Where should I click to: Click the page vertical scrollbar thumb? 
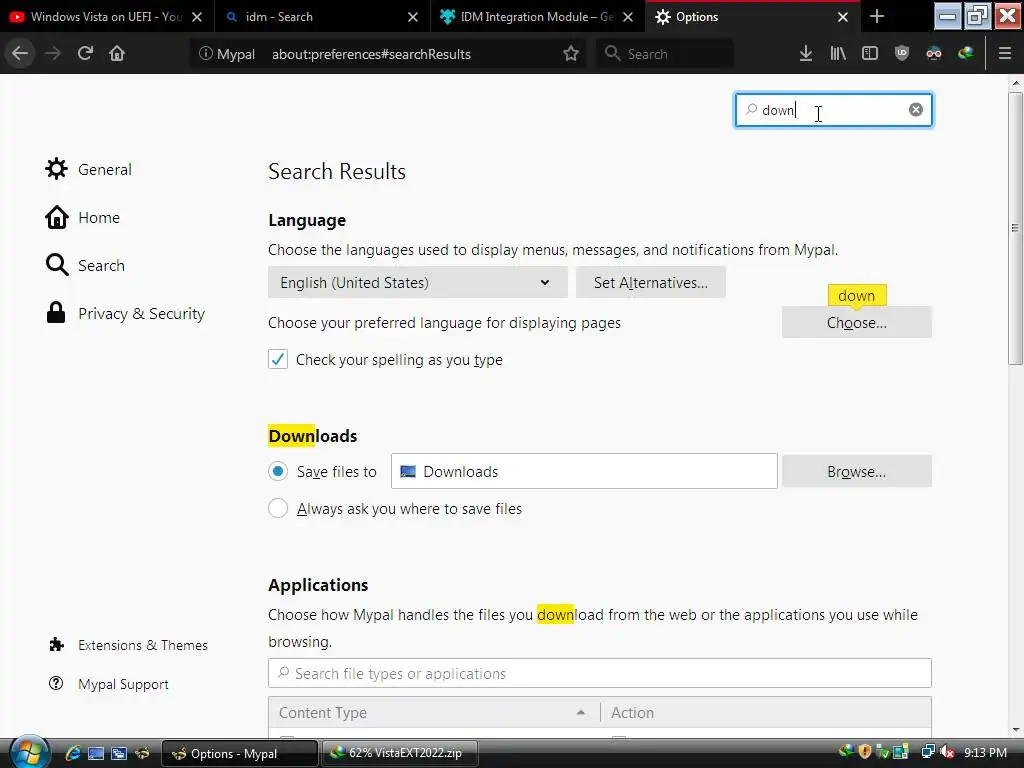pos(1015,228)
